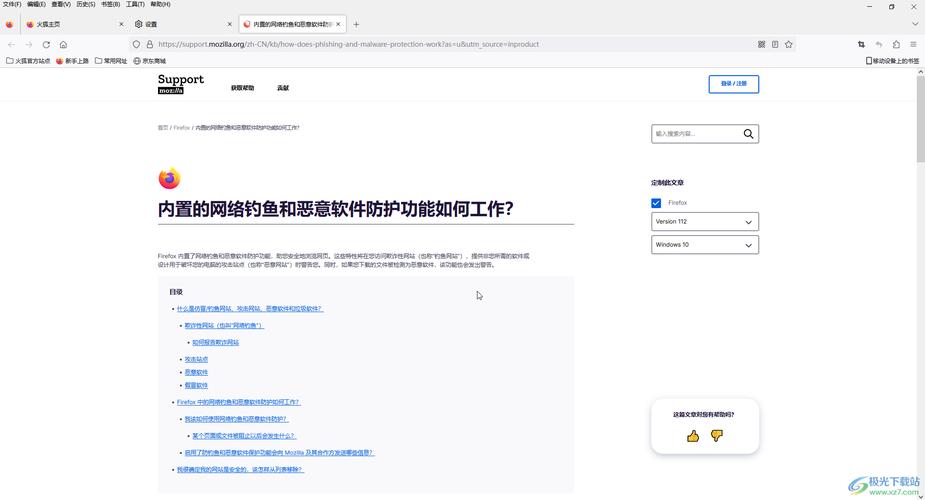The image size is (925, 500).
Task: Open the 工具(T) menu
Action: [135, 4]
